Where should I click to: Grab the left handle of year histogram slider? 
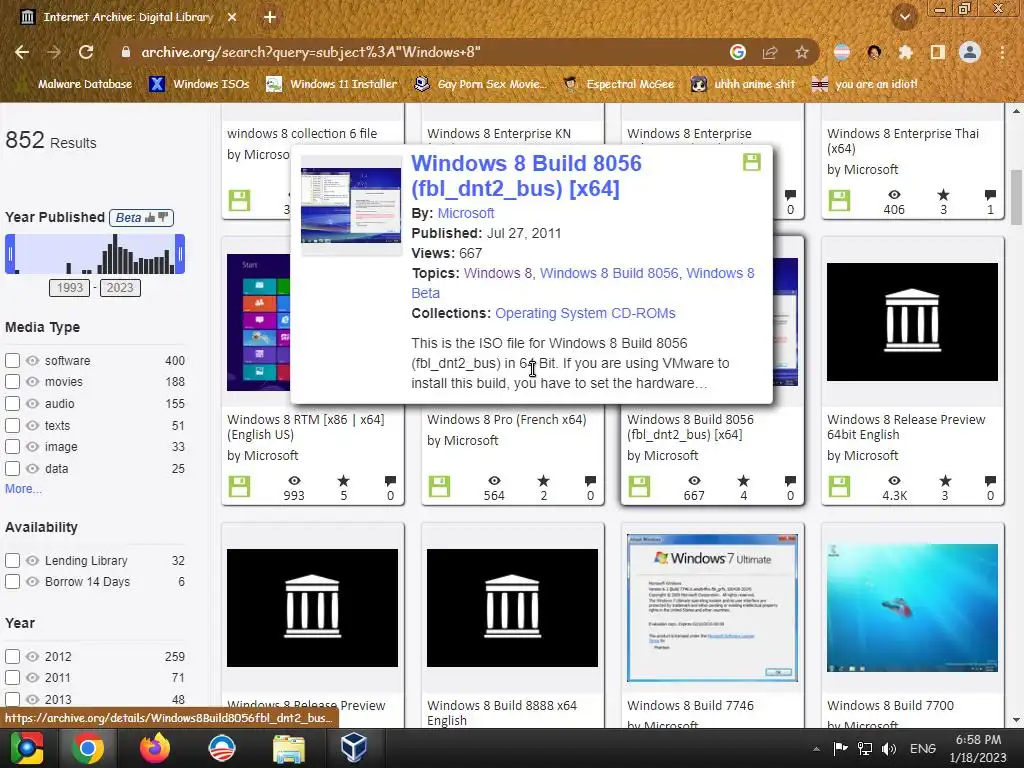10,254
